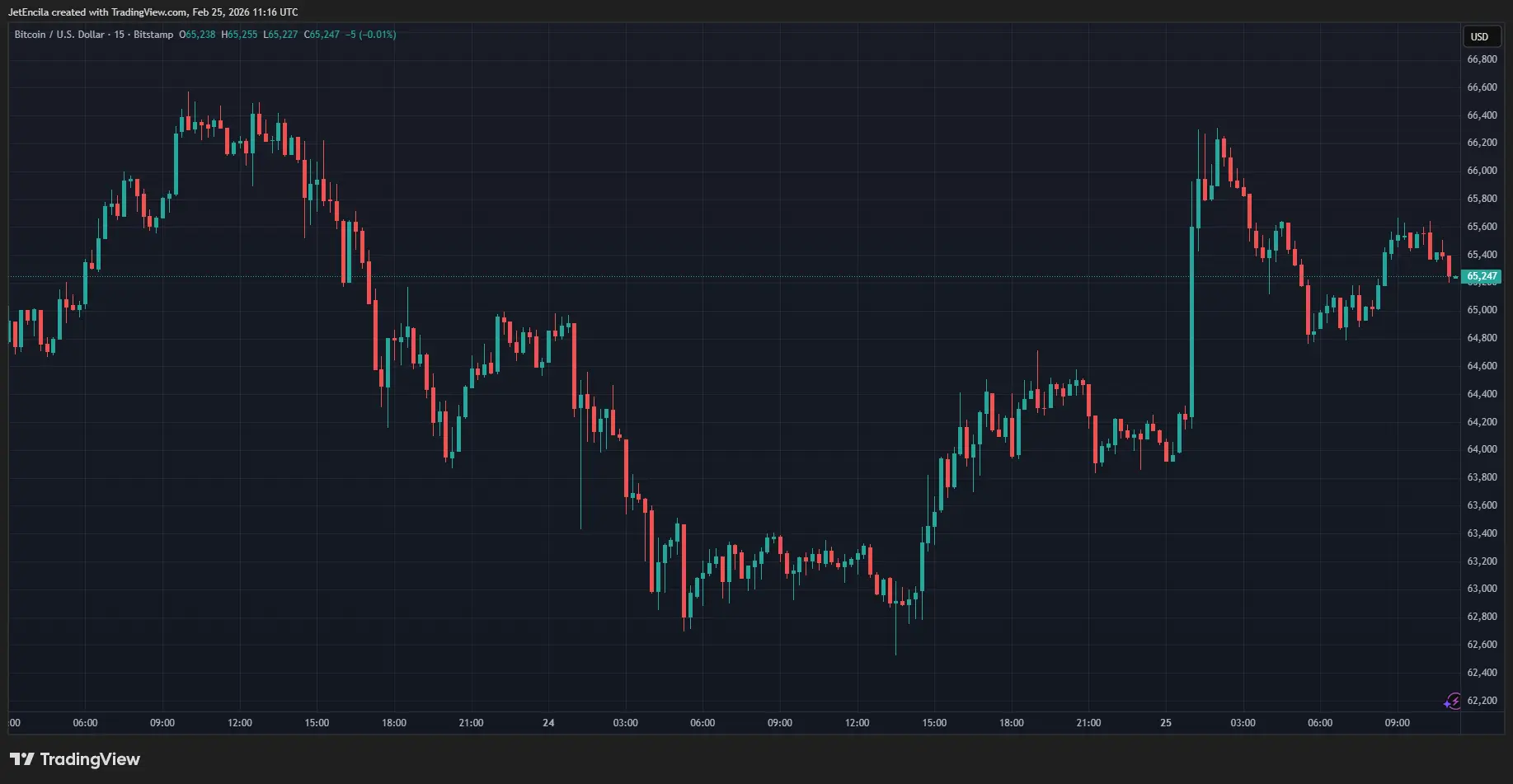Click the 65,800 price axis label
1513x784 pixels.
(x=1482, y=199)
